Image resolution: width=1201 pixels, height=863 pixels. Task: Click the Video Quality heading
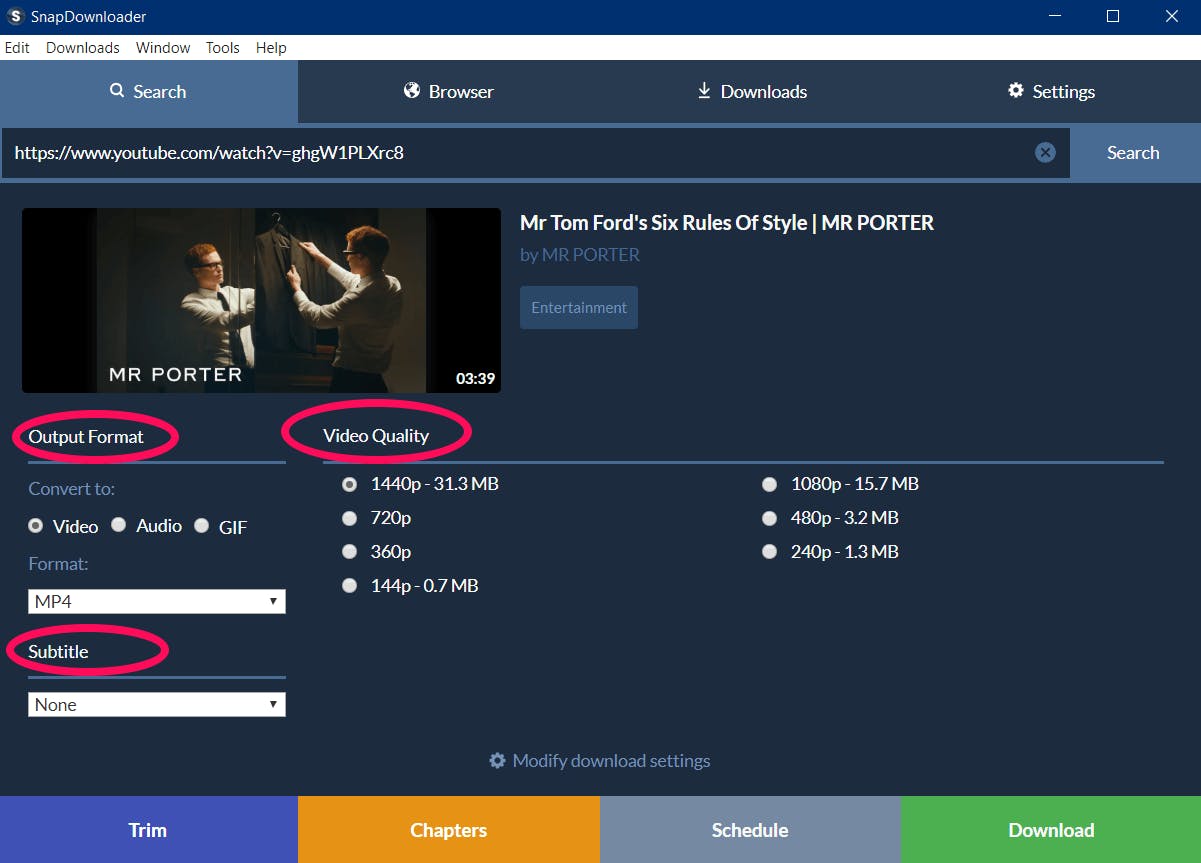pyautogui.click(x=376, y=436)
